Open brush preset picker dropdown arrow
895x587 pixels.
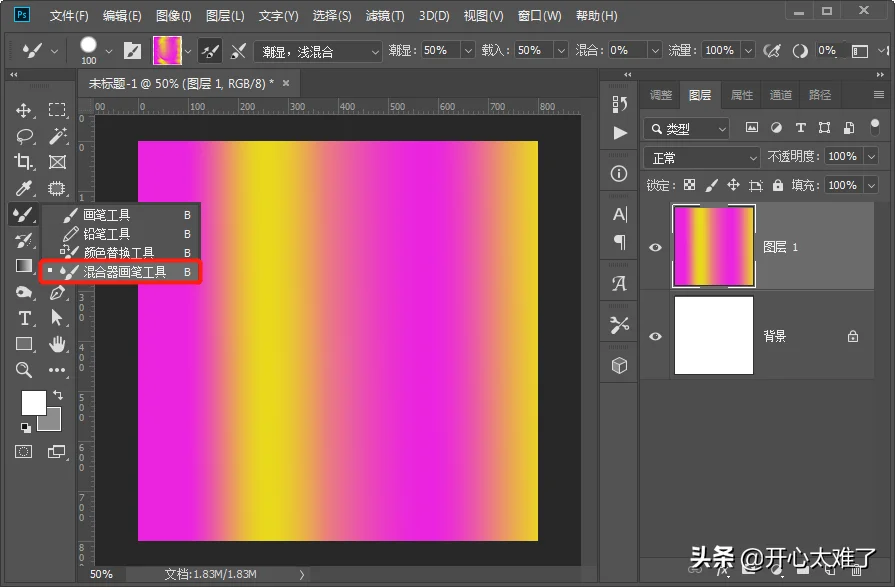tap(109, 51)
